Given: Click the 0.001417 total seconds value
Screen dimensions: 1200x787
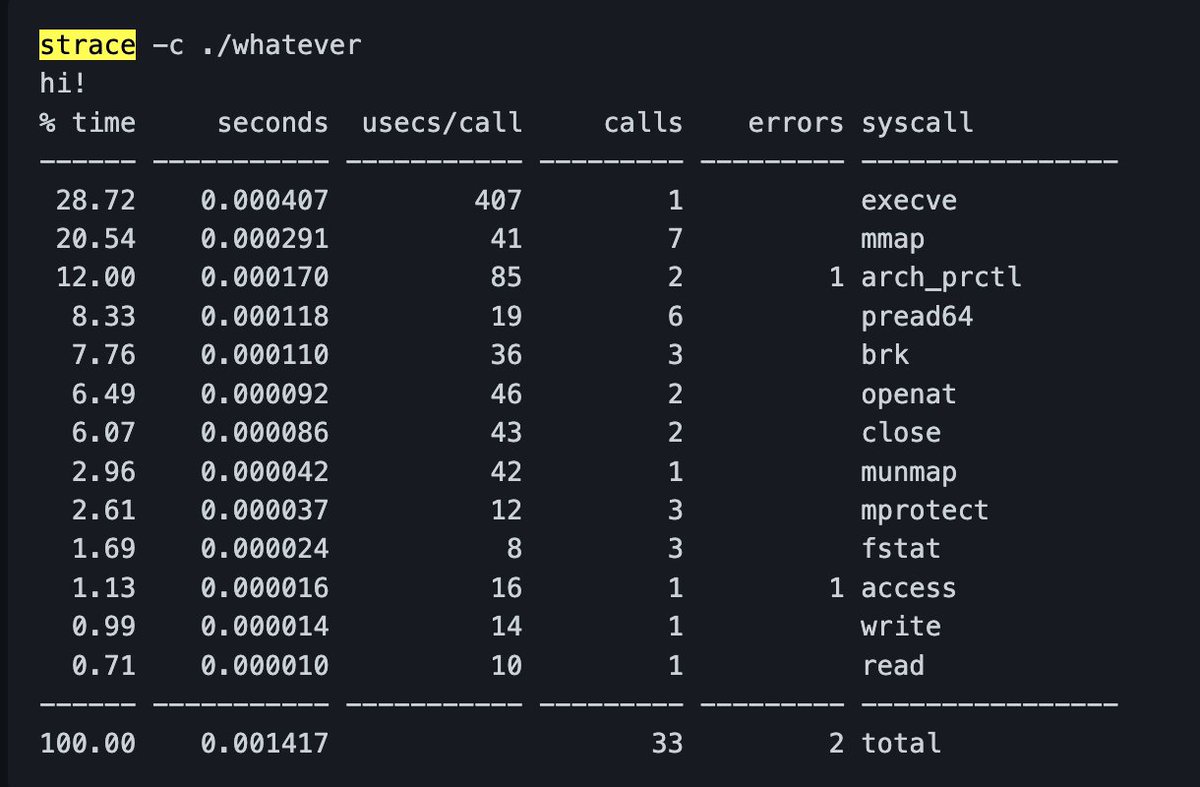Looking at the screenshot, I should 264,743.
